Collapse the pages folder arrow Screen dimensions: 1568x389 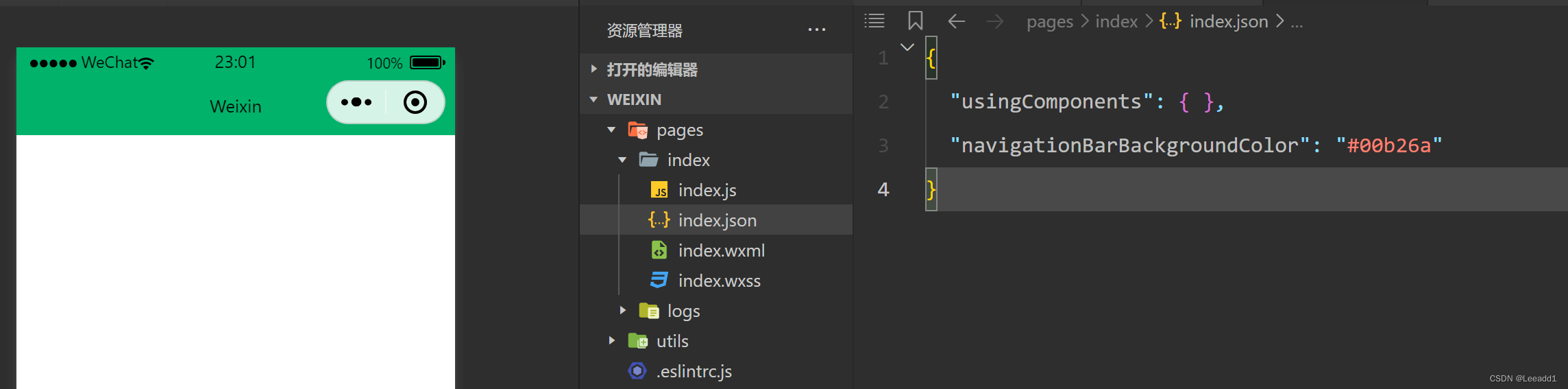click(x=611, y=130)
